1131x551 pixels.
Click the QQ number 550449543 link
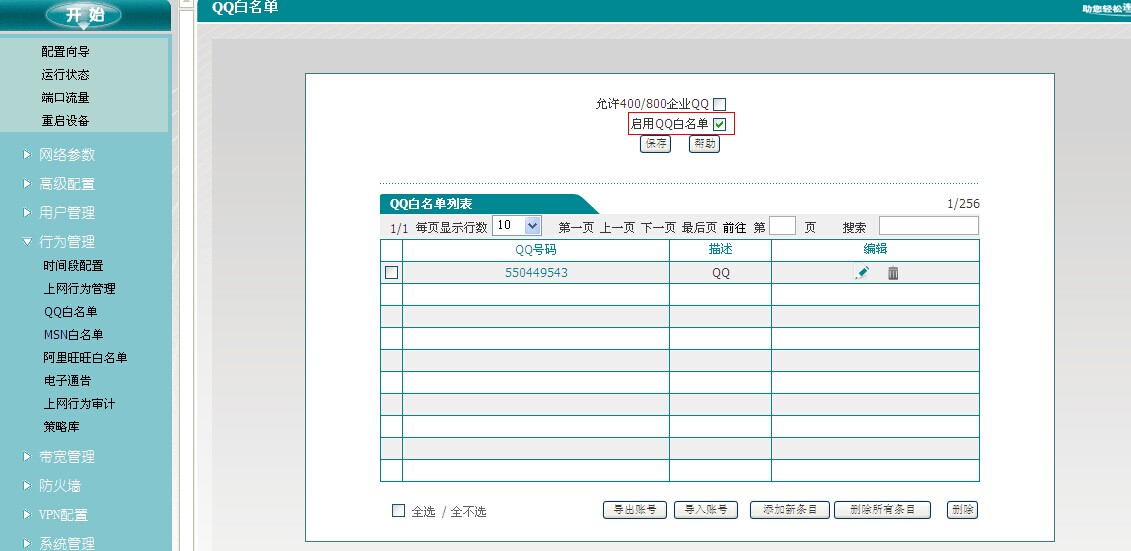[536, 273]
